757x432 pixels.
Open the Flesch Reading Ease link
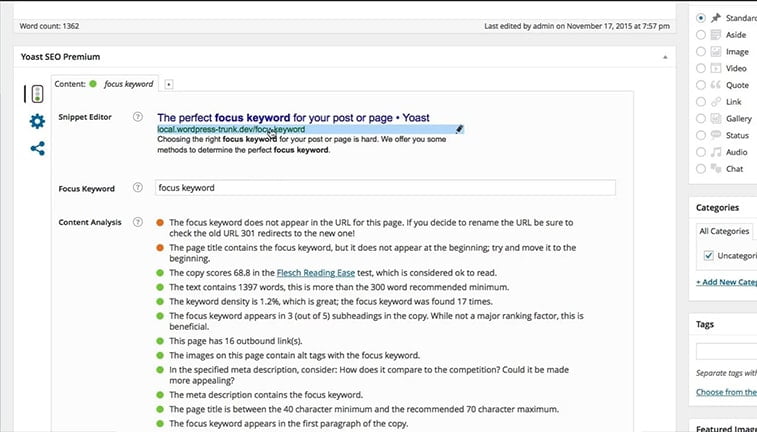[x=316, y=273]
